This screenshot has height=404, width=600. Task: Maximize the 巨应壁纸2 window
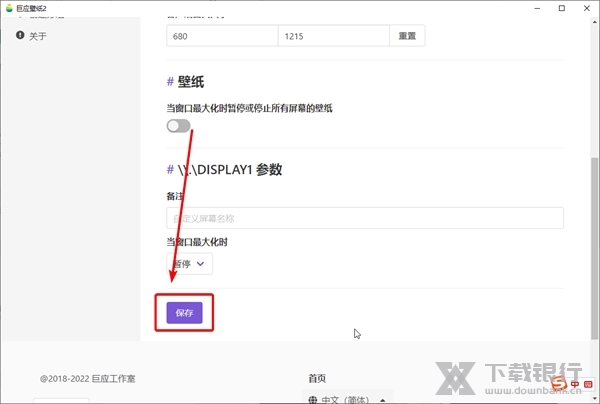click(x=562, y=8)
